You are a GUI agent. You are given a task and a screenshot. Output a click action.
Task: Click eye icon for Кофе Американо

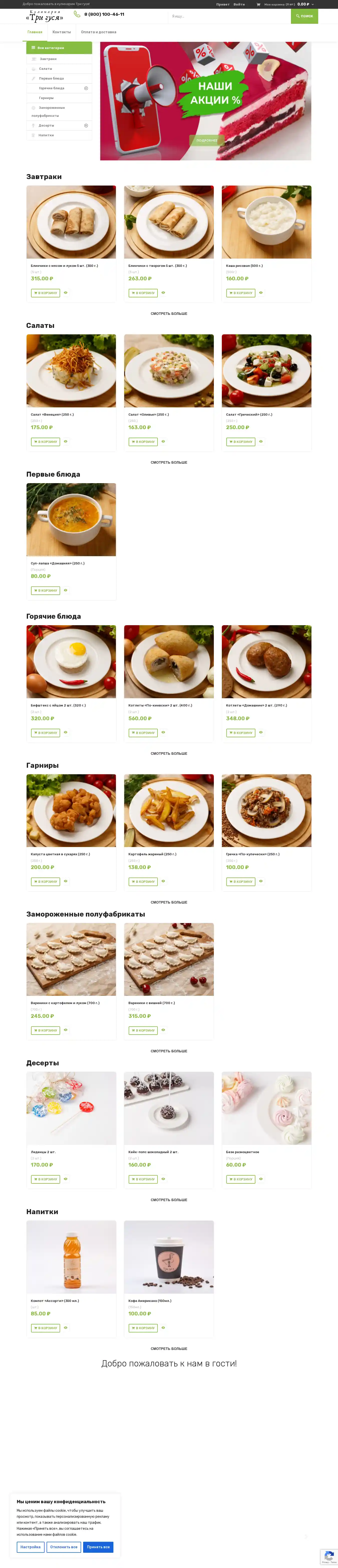tap(163, 1328)
